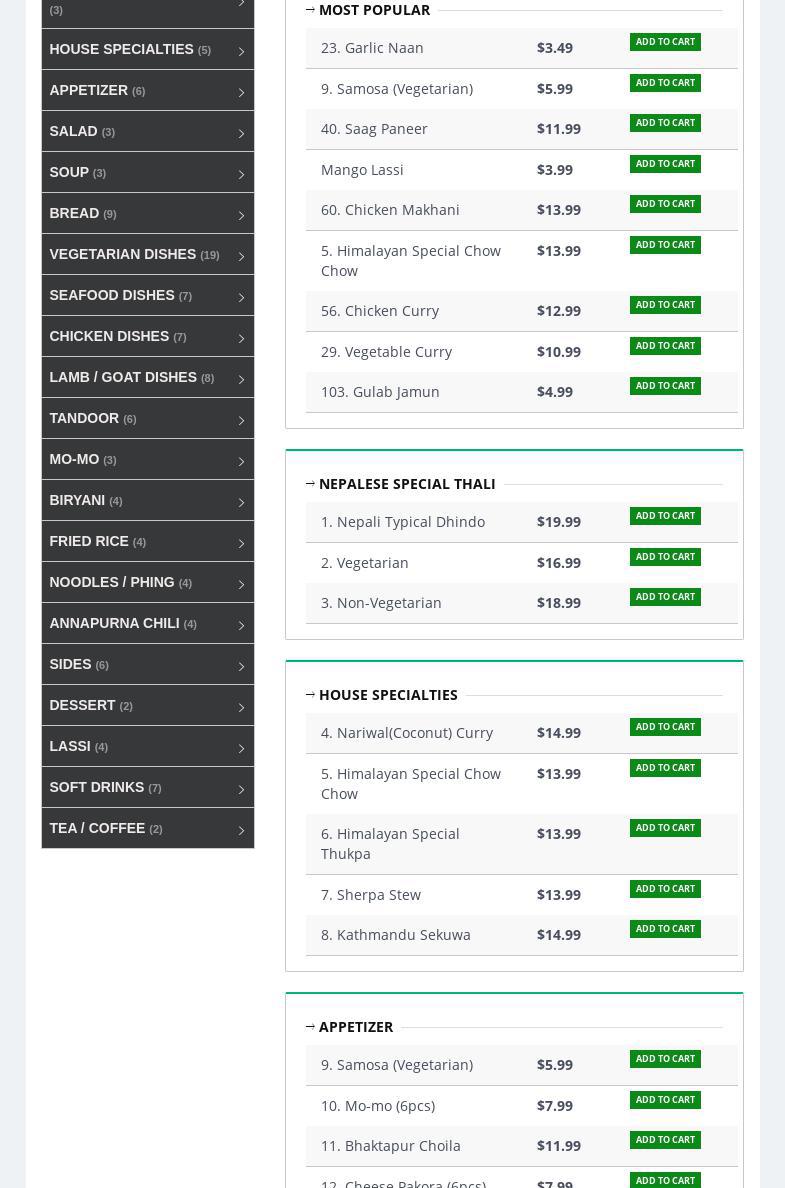Add Mango Lassi to cart
The height and width of the screenshot is (1188, 785).
(x=665, y=164)
